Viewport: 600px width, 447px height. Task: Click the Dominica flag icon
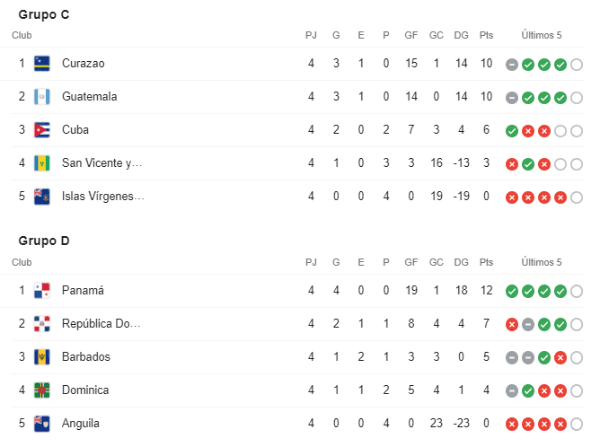(42, 390)
